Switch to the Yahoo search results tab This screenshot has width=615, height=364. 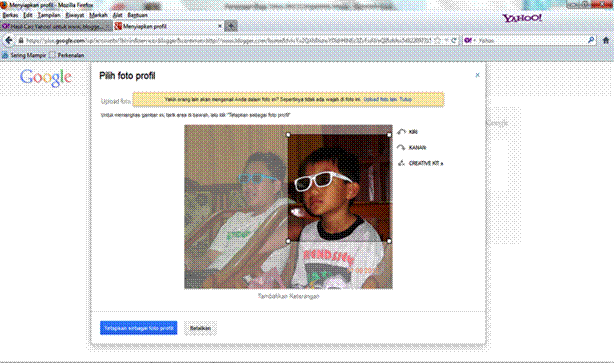(x=56, y=26)
